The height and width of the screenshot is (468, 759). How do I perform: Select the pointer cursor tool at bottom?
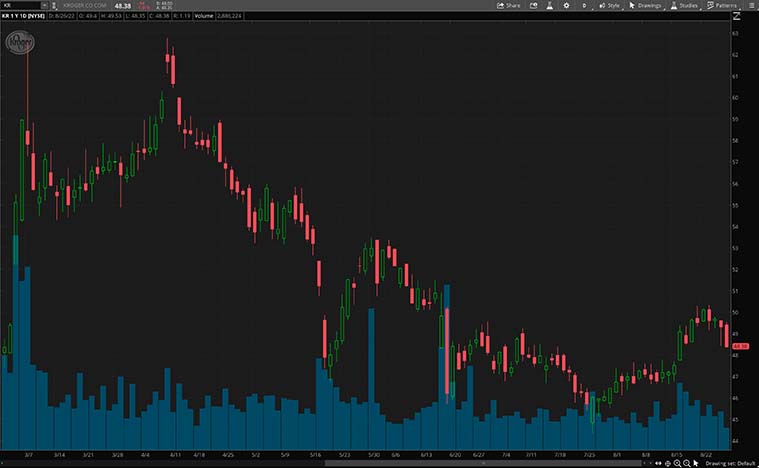pyautogui.click(x=697, y=463)
